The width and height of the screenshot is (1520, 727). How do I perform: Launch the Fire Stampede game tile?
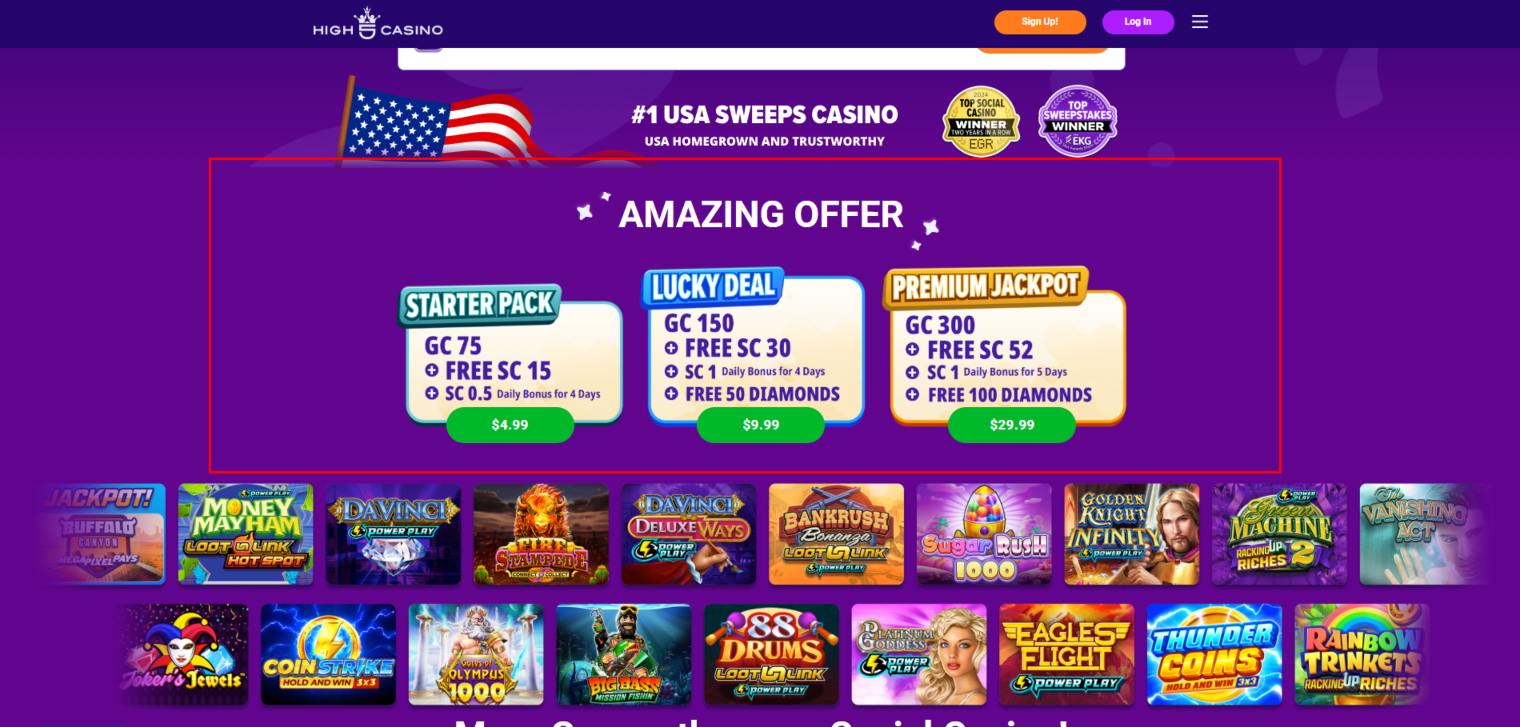(x=541, y=534)
